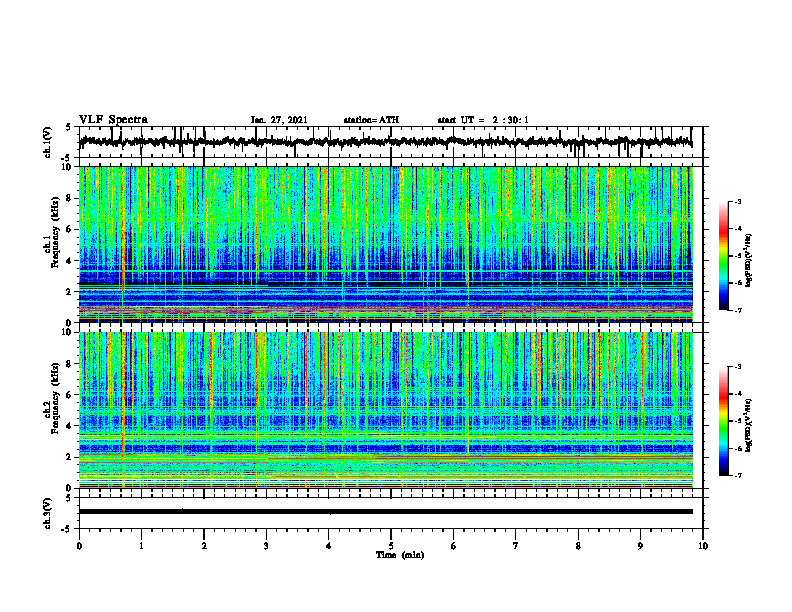Image resolution: width=792 pixels, height=612 pixels.
Task: Click the ch.3 flat black waveform band
Action: coord(386,512)
